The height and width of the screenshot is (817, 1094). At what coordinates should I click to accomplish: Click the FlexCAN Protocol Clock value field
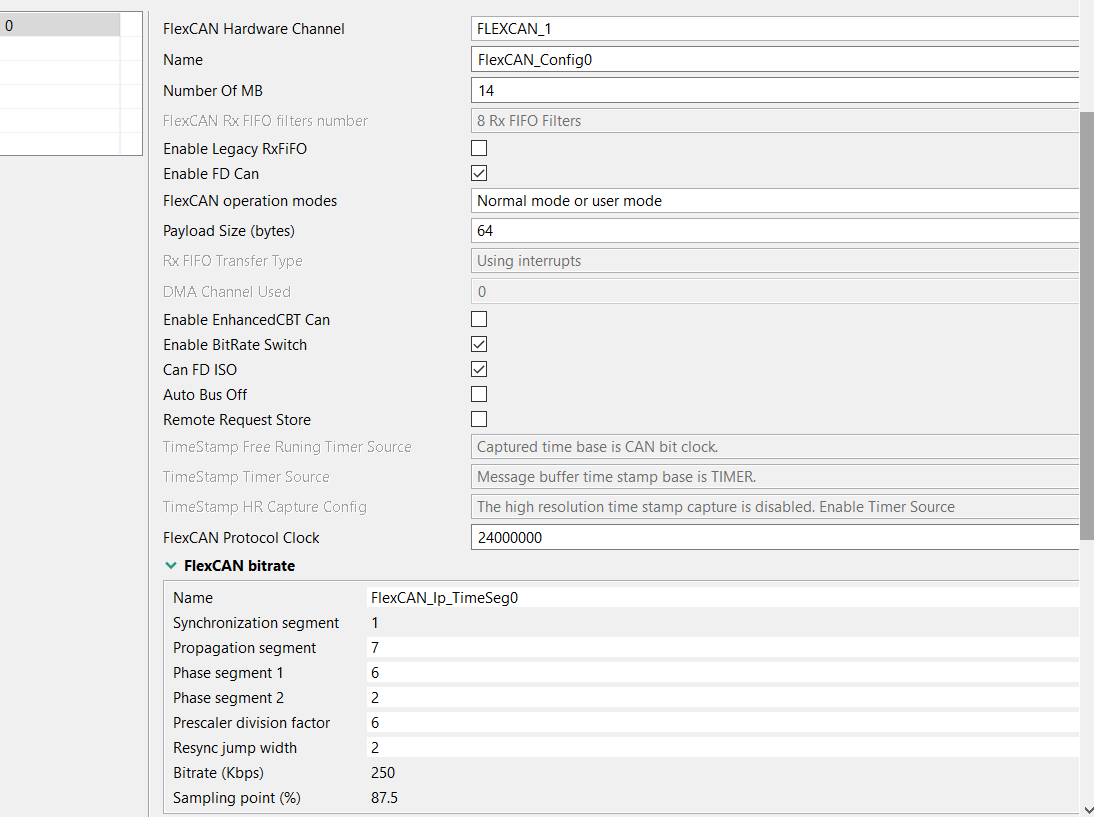click(x=775, y=538)
